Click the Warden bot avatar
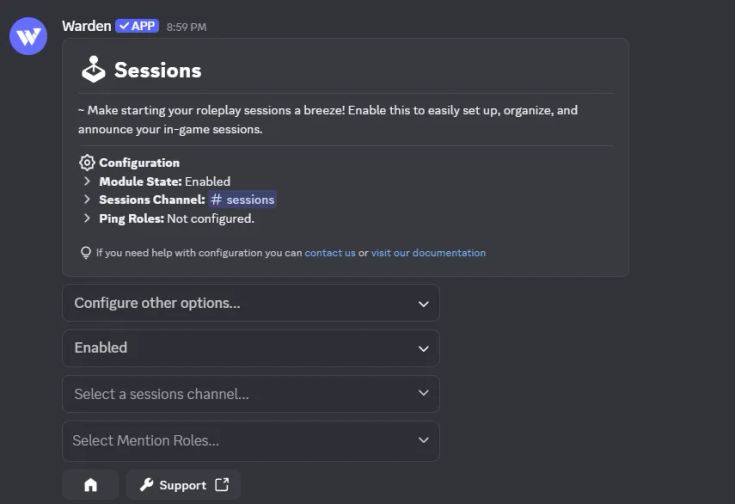 click(x=28, y=36)
